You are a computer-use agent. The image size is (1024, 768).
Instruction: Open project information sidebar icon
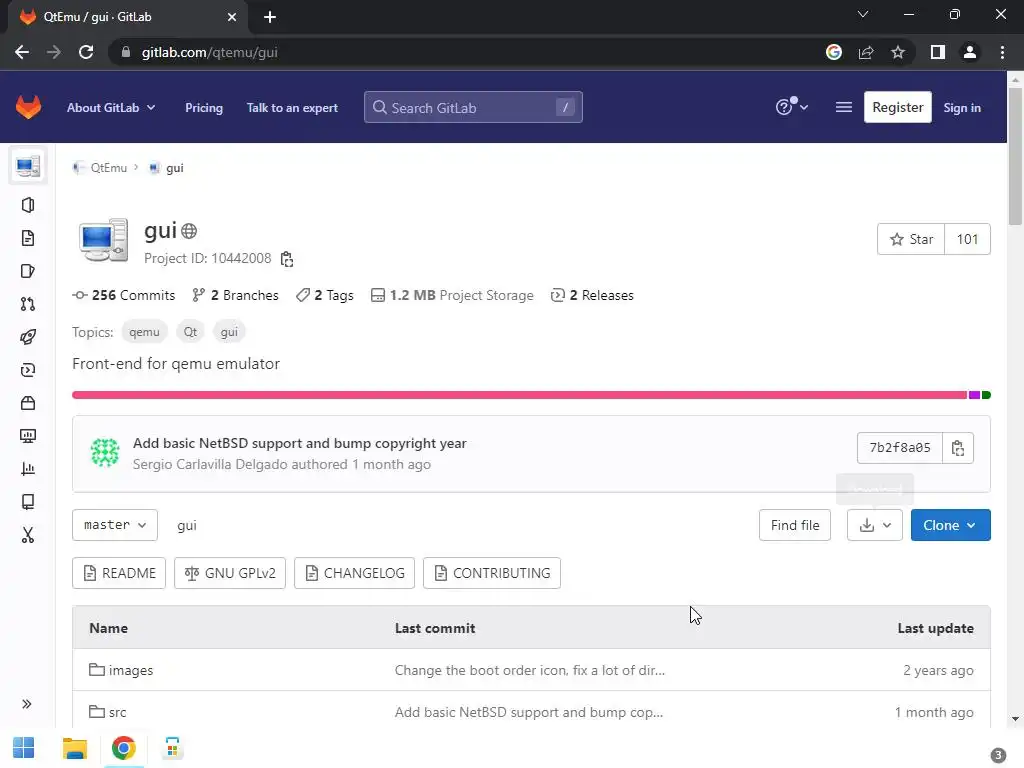27,205
